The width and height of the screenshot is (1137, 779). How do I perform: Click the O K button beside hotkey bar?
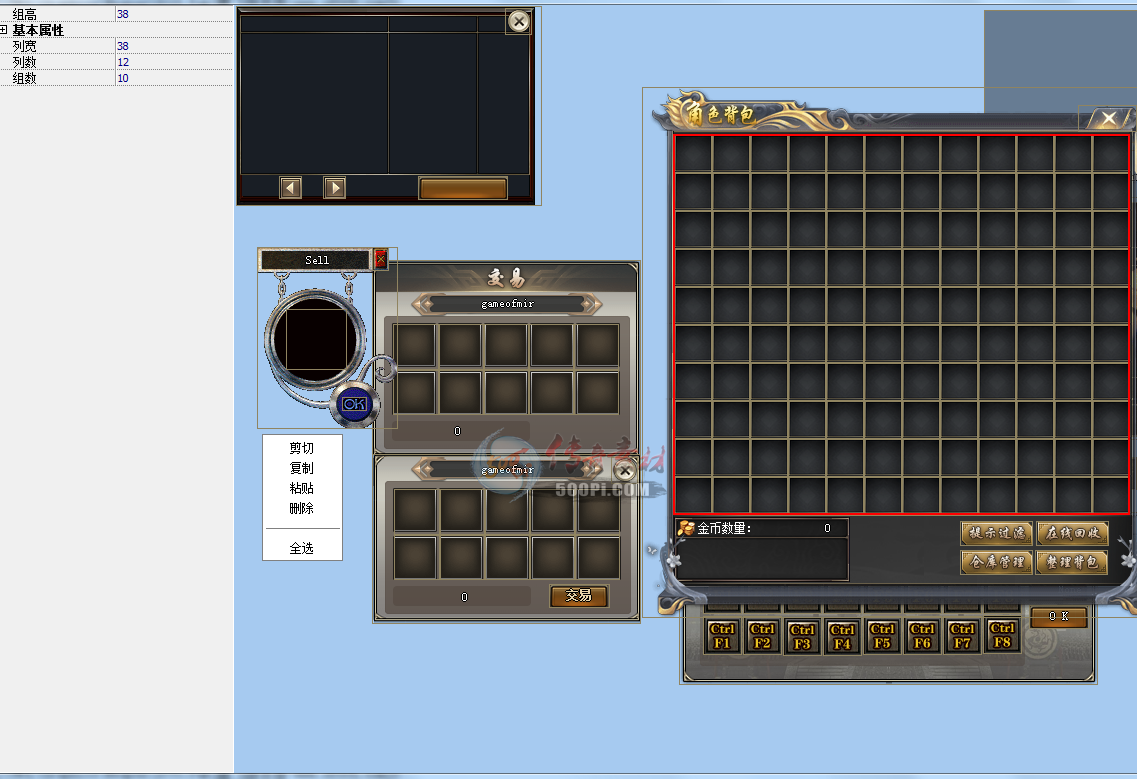1059,617
